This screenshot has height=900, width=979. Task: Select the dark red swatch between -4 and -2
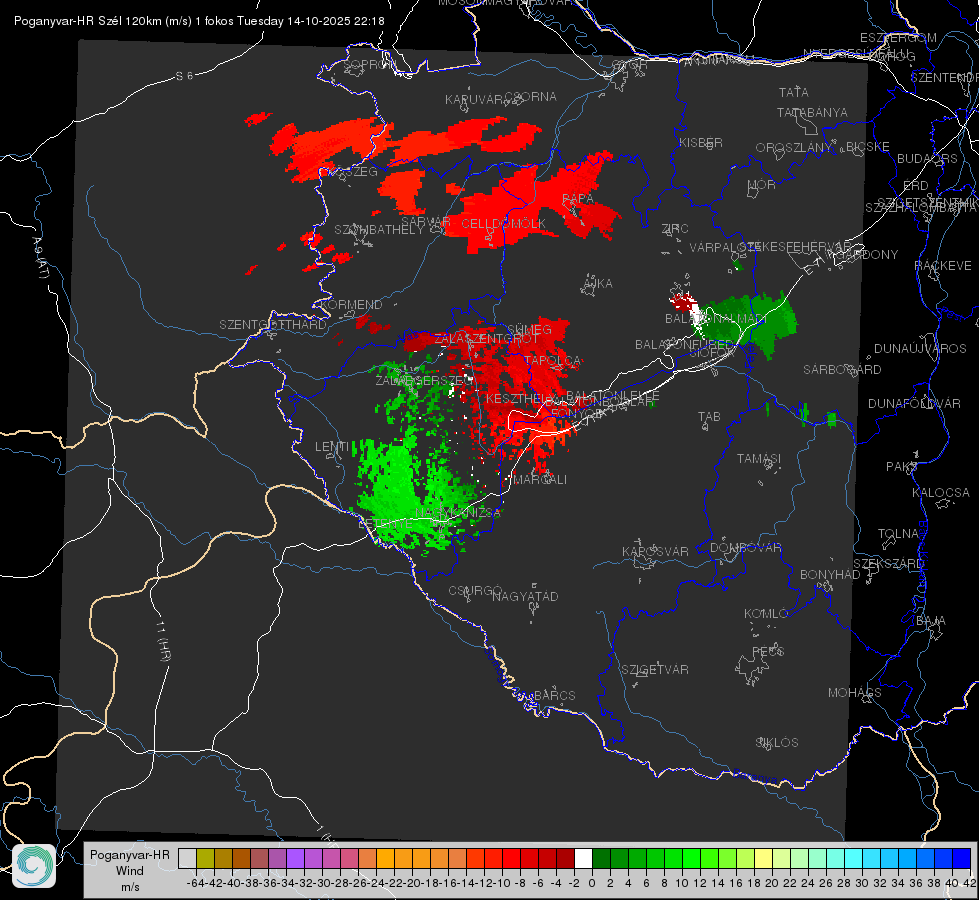point(565,858)
